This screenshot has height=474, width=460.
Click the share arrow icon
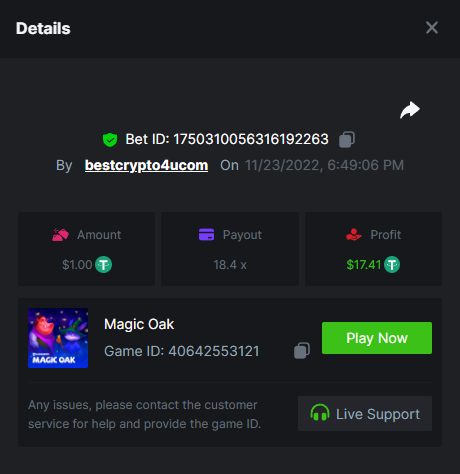410,110
